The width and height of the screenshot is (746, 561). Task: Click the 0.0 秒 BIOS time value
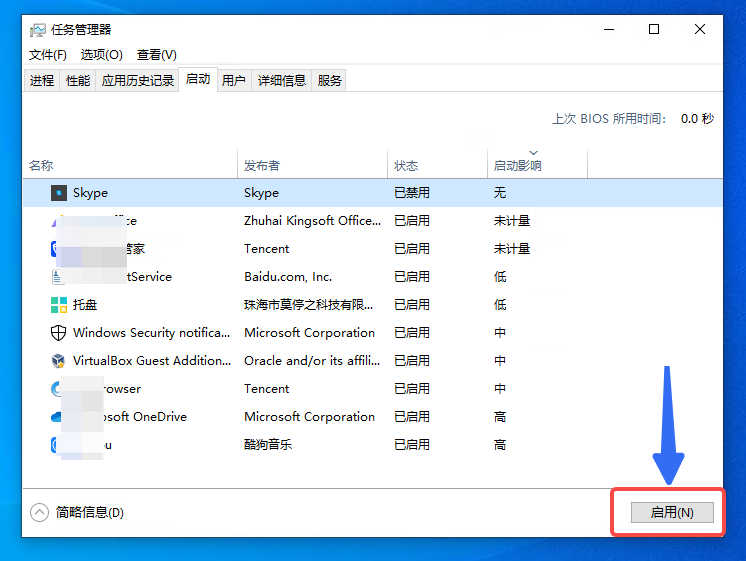point(697,118)
